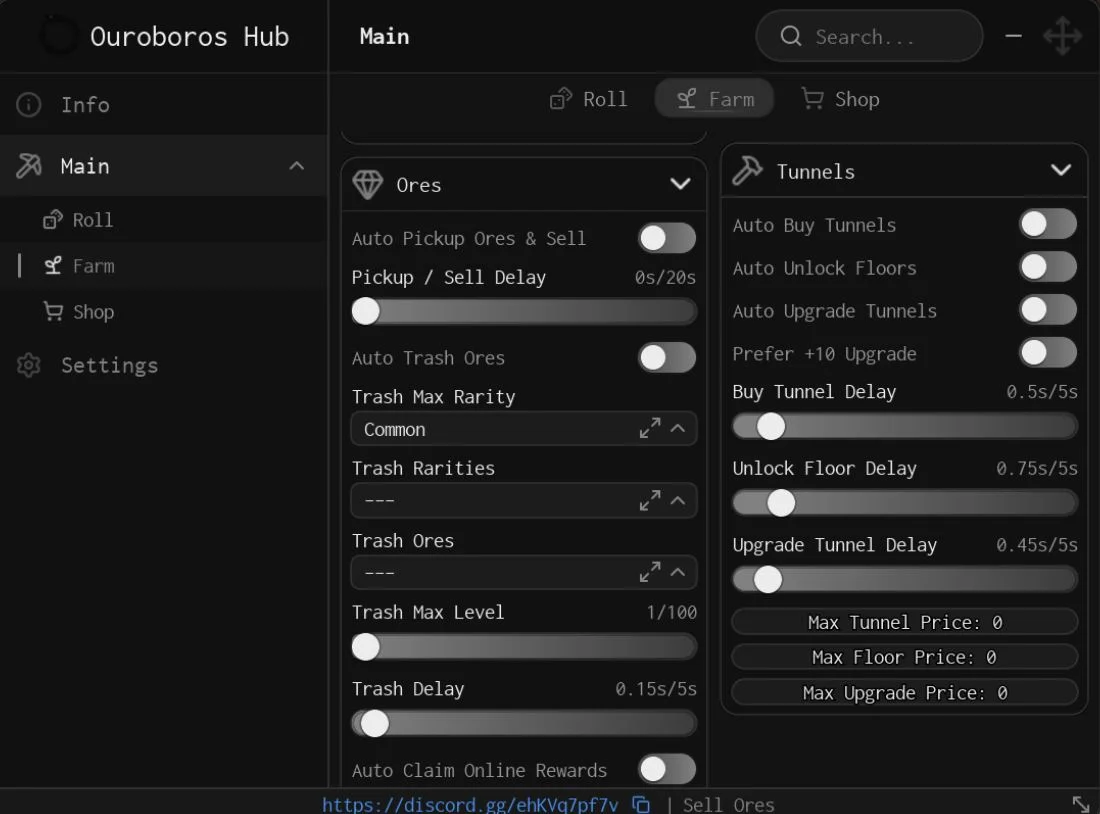Image resolution: width=1100 pixels, height=814 pixels.
Task: Click the diamond icon in Ores header
Action: click(368, 185)
